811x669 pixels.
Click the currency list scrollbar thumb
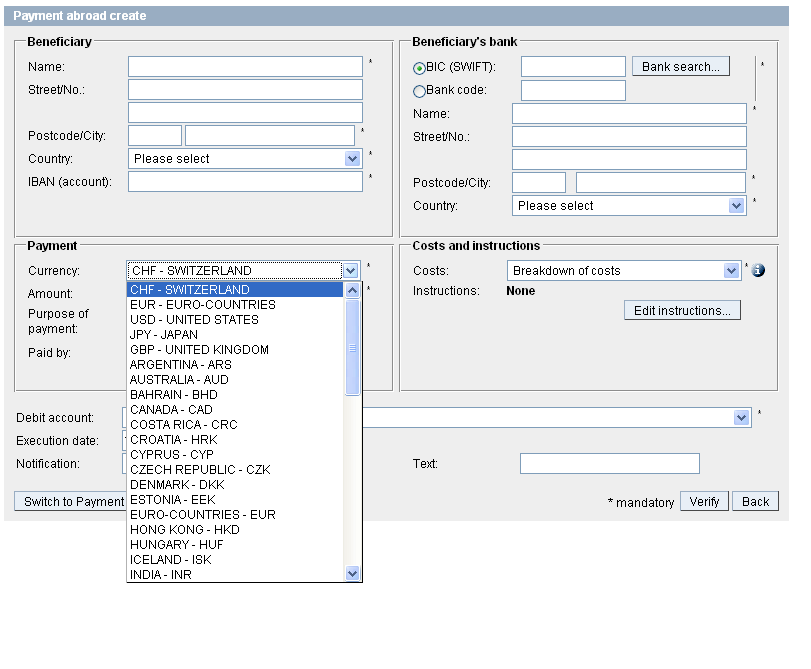[x=353, y=347]
